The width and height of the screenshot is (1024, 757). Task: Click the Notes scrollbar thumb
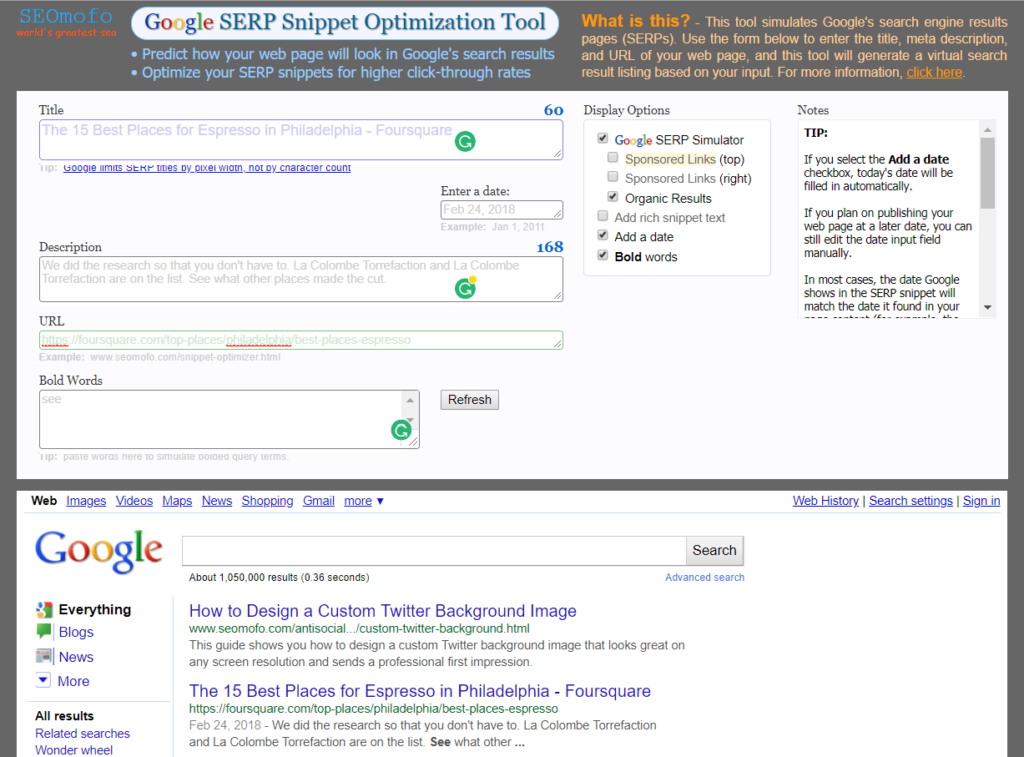pos(988,173)
